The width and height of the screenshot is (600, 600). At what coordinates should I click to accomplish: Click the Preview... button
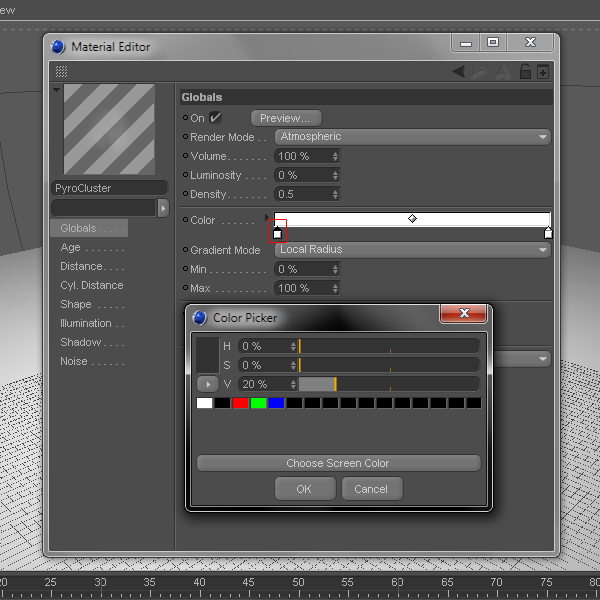[286, 118]
